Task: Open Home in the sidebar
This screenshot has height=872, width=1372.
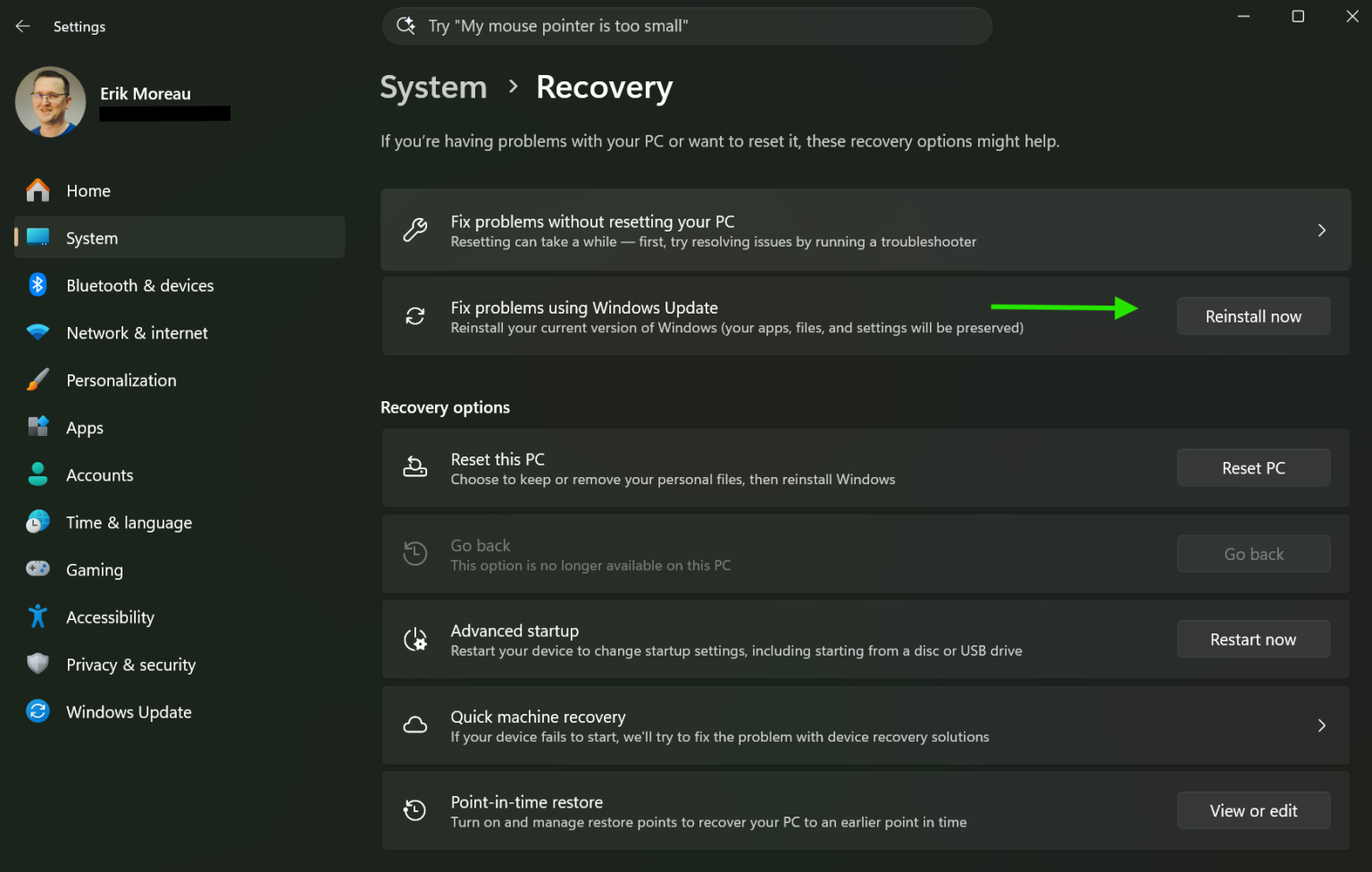Action: pyautogui.click(x=180, y=190)
